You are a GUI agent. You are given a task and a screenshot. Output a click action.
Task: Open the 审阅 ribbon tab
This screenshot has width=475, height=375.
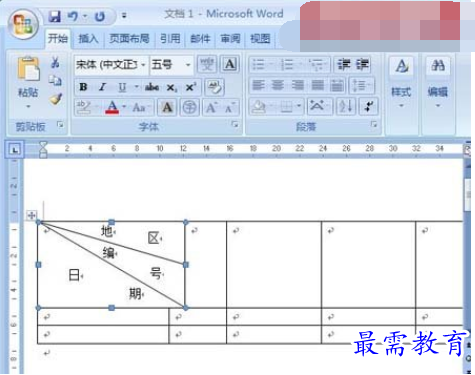(x=230, y=39)
